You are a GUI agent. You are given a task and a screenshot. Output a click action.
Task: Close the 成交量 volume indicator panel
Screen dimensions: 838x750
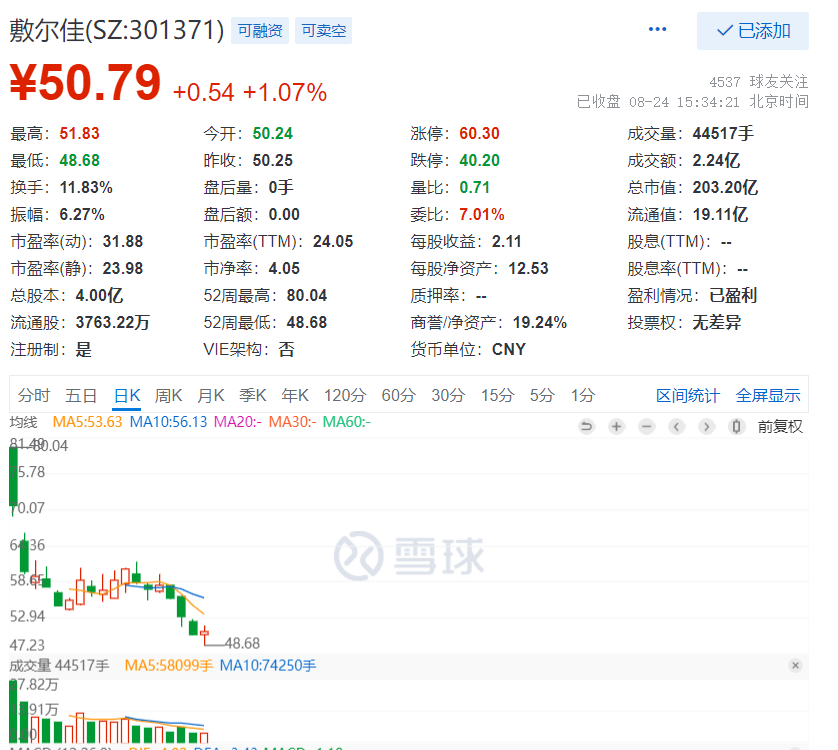[x=795, y=666]
